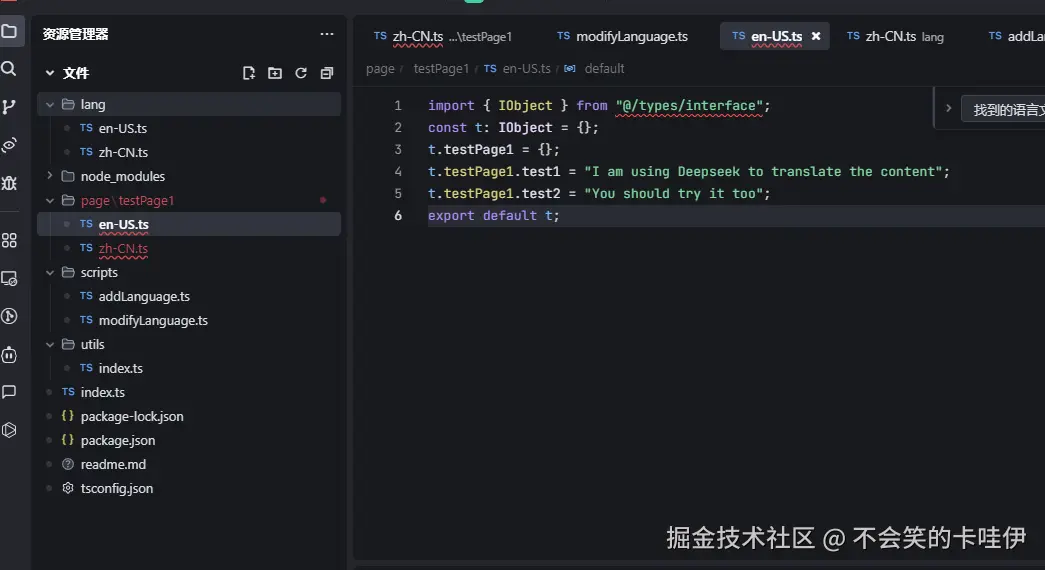This screenshot has height=570, width=1045.
Task: Open en-US.ts under lang folder
Action: click(189, 128)
